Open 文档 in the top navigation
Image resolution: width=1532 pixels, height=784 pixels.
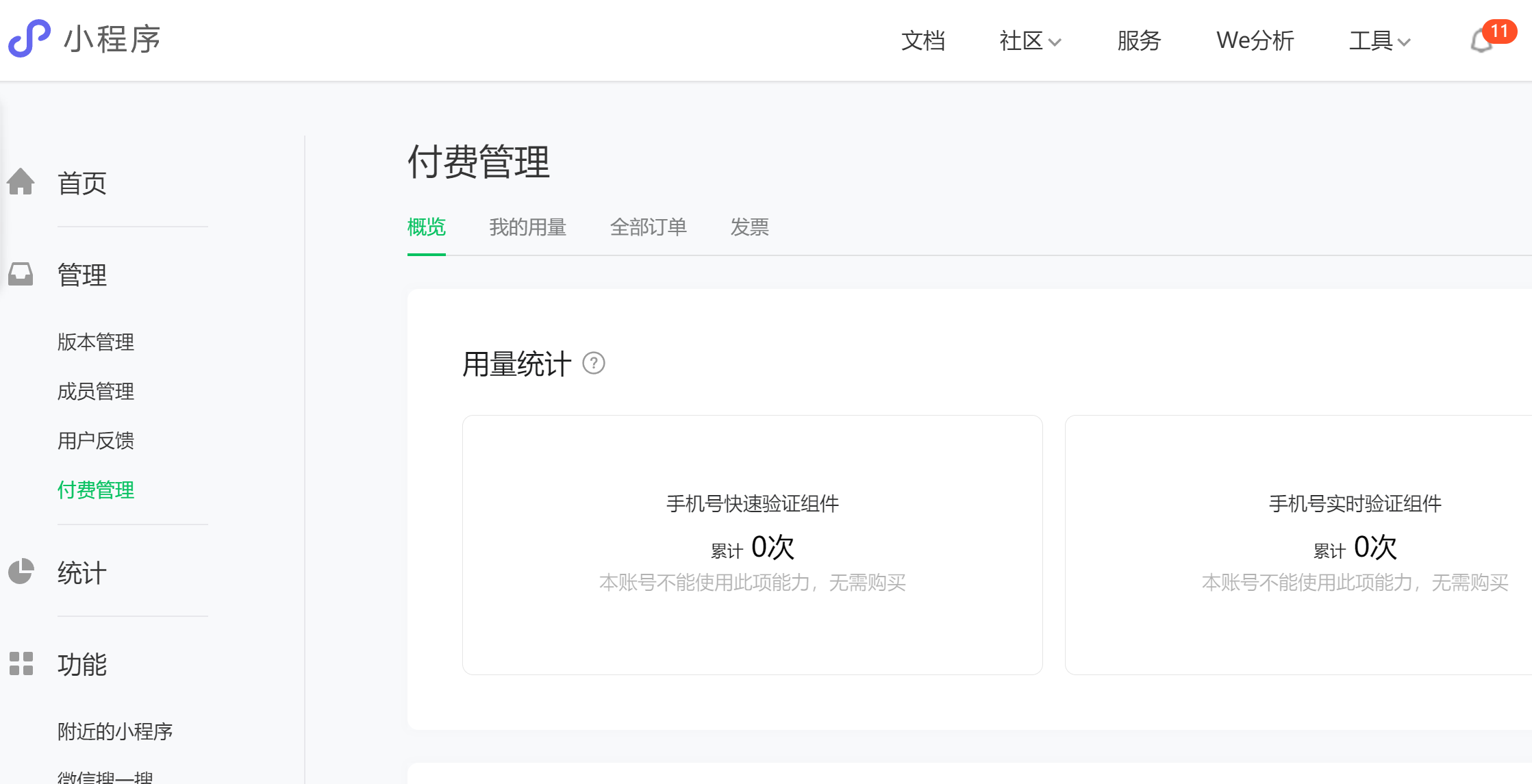pos(922,41)
